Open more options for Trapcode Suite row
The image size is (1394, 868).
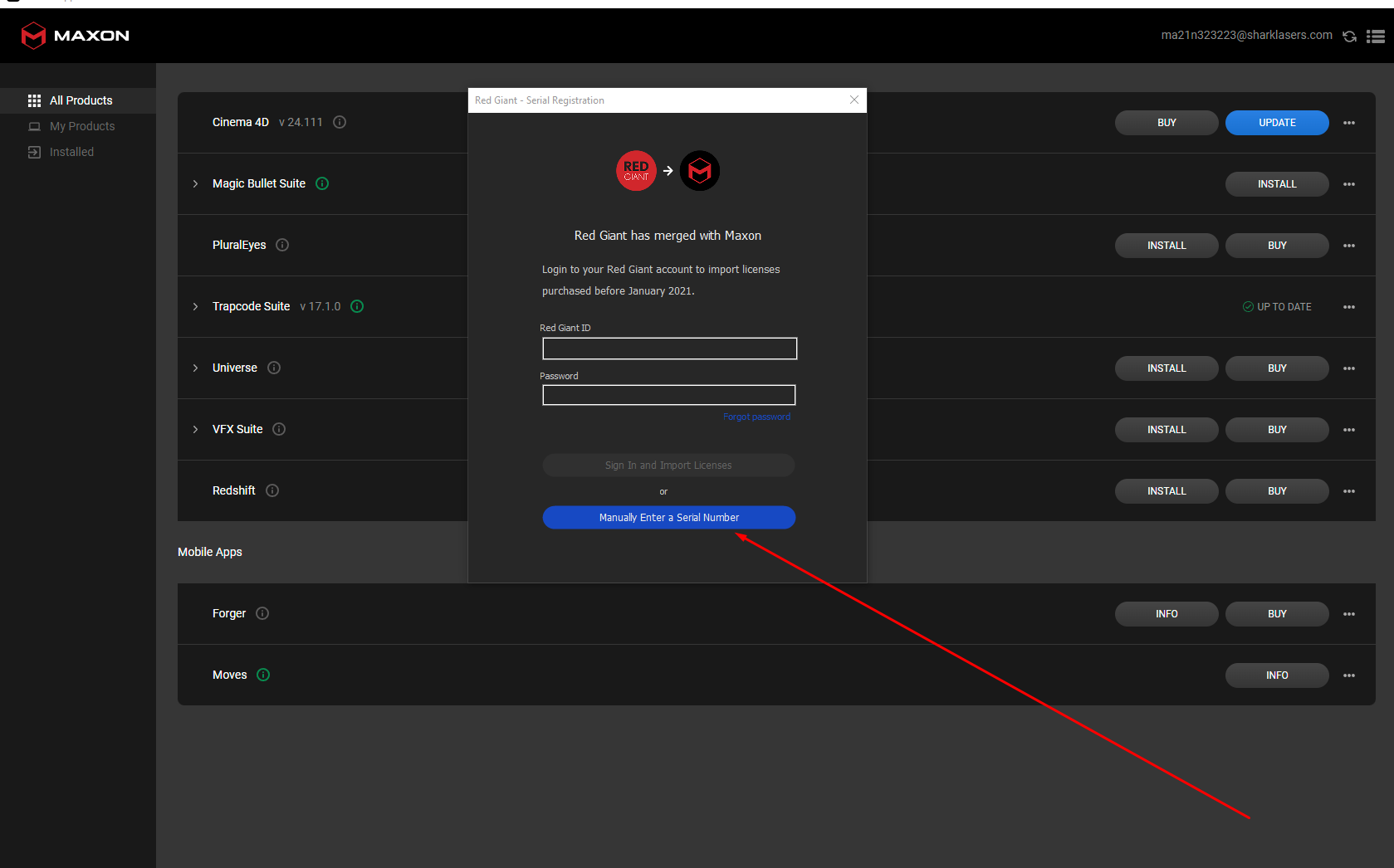tap(1349, 307)
